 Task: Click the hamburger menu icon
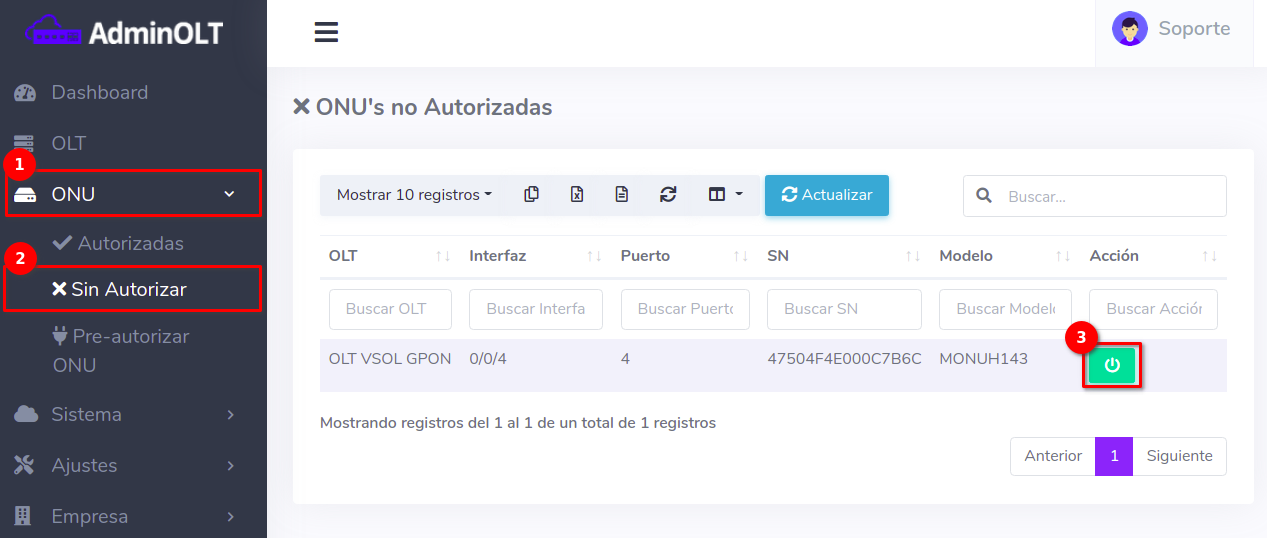(326, 33)
